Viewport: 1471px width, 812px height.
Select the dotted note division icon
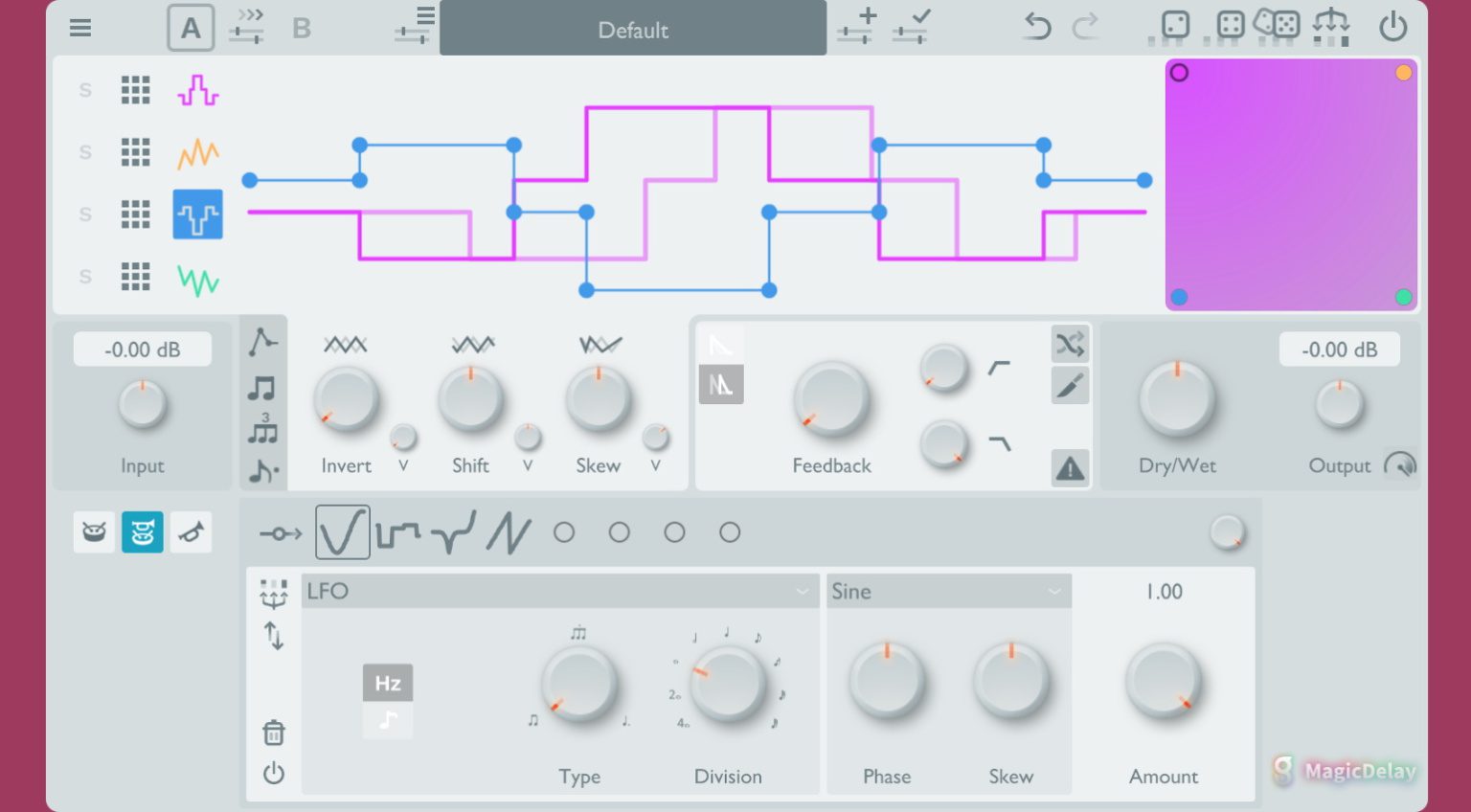pyautogui.click(x=263, y=469)
